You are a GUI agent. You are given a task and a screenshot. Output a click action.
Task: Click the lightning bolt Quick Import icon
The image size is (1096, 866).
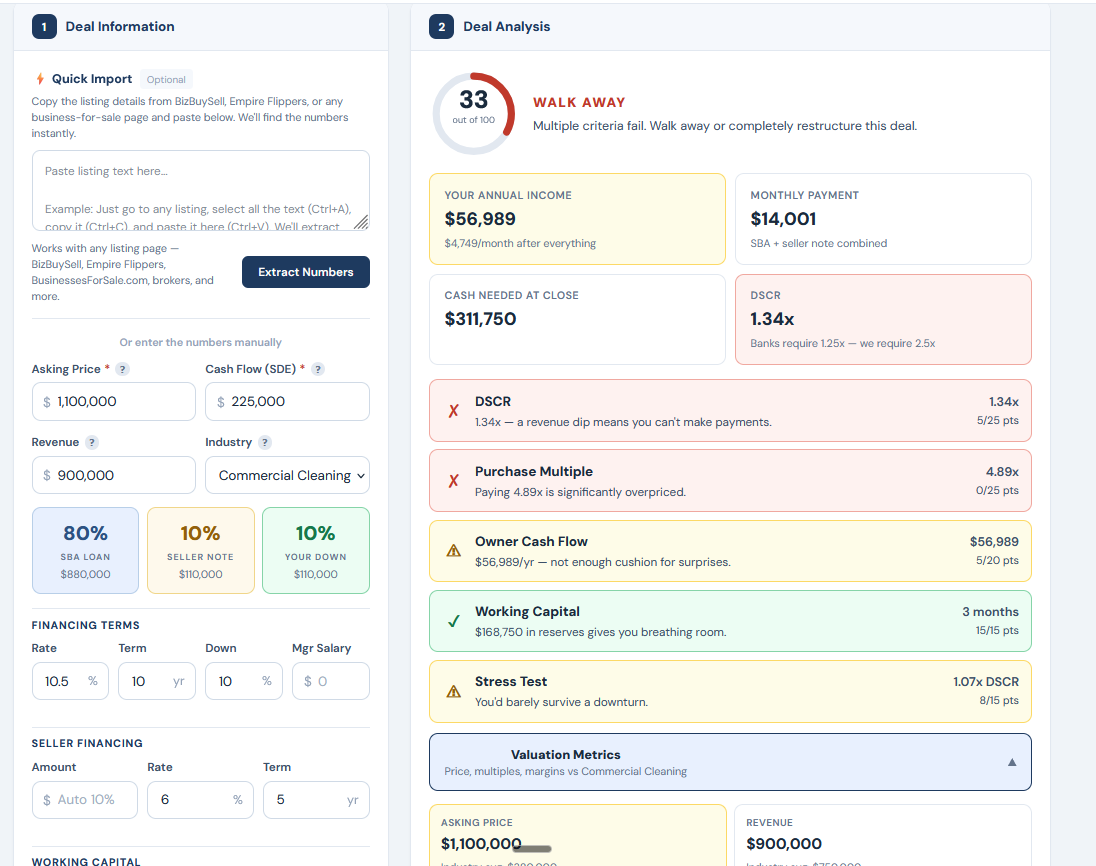(x=41, y=79)
